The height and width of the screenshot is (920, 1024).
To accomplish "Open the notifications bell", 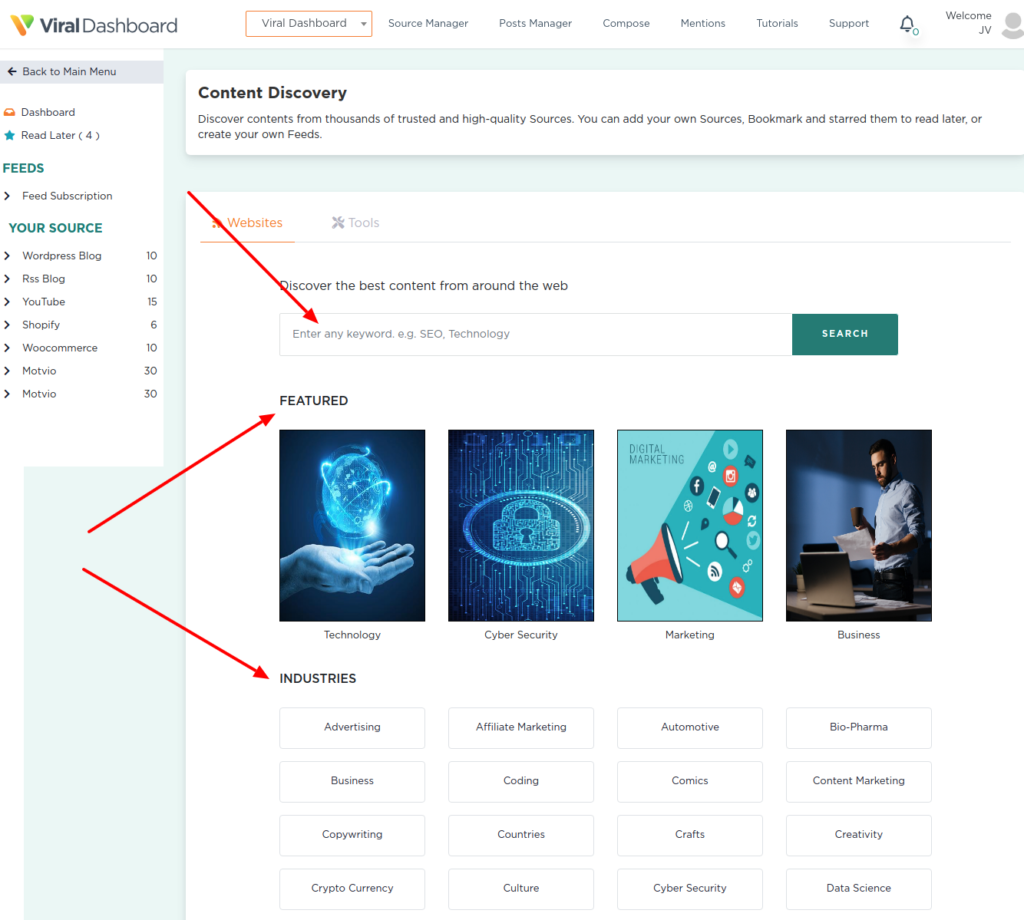I will (907, 24).
